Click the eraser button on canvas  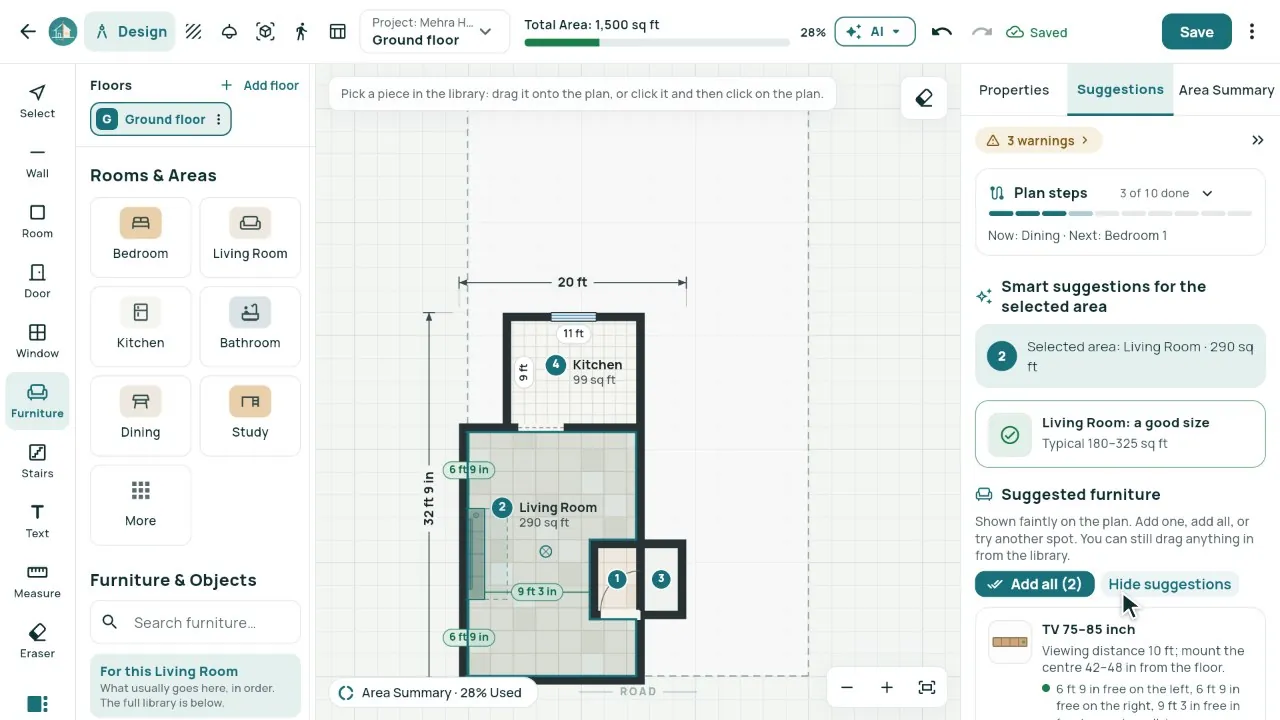(924, 98)
